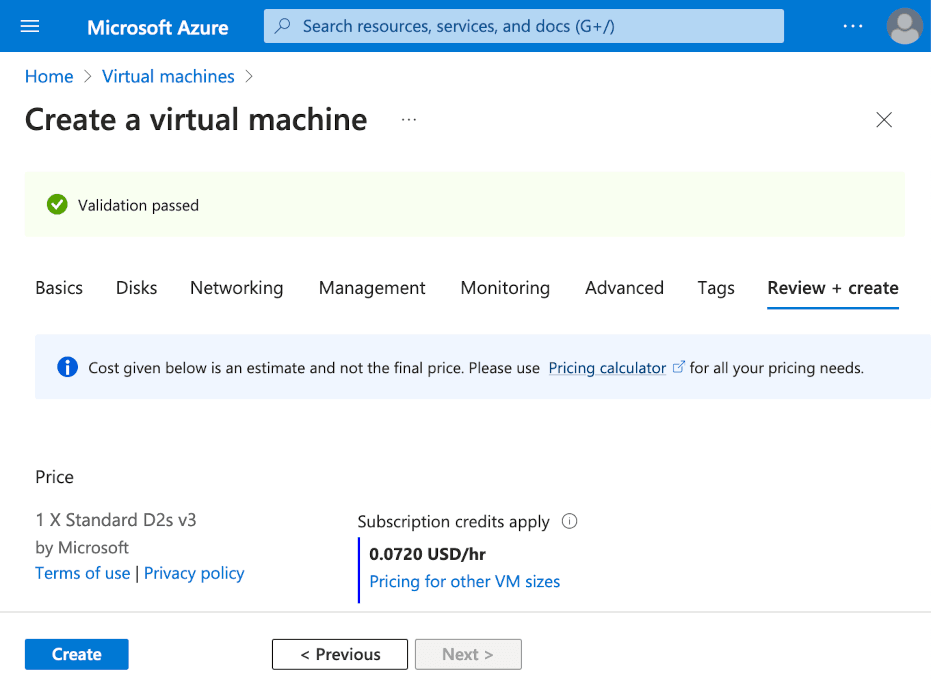This screenshot has width=931, height=692.
Task: Select the Networking tab
Action: pyautogui.click(x=236, y=288)
